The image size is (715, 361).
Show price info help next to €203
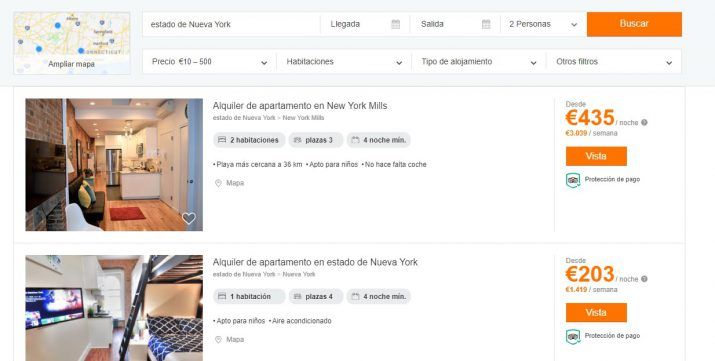pyautogui.click(x=644, y=279)
